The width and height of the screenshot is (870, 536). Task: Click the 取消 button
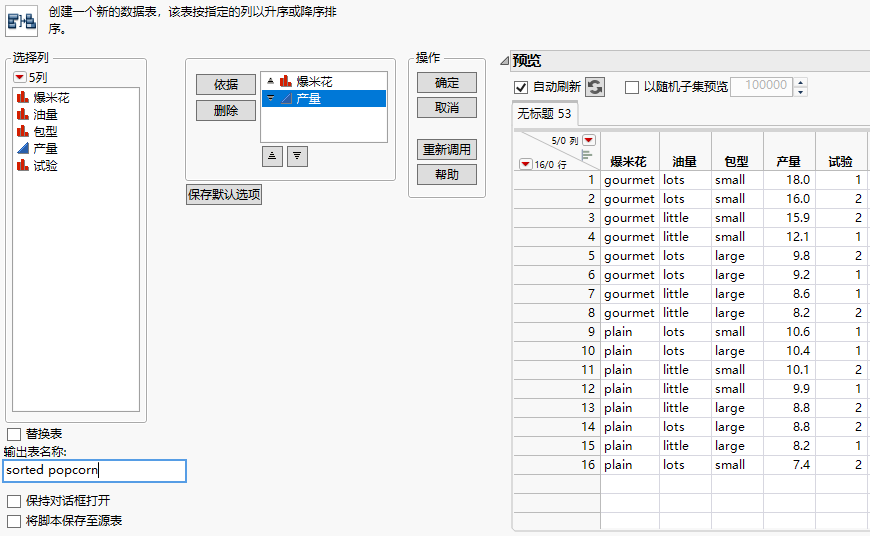(447, 108)
